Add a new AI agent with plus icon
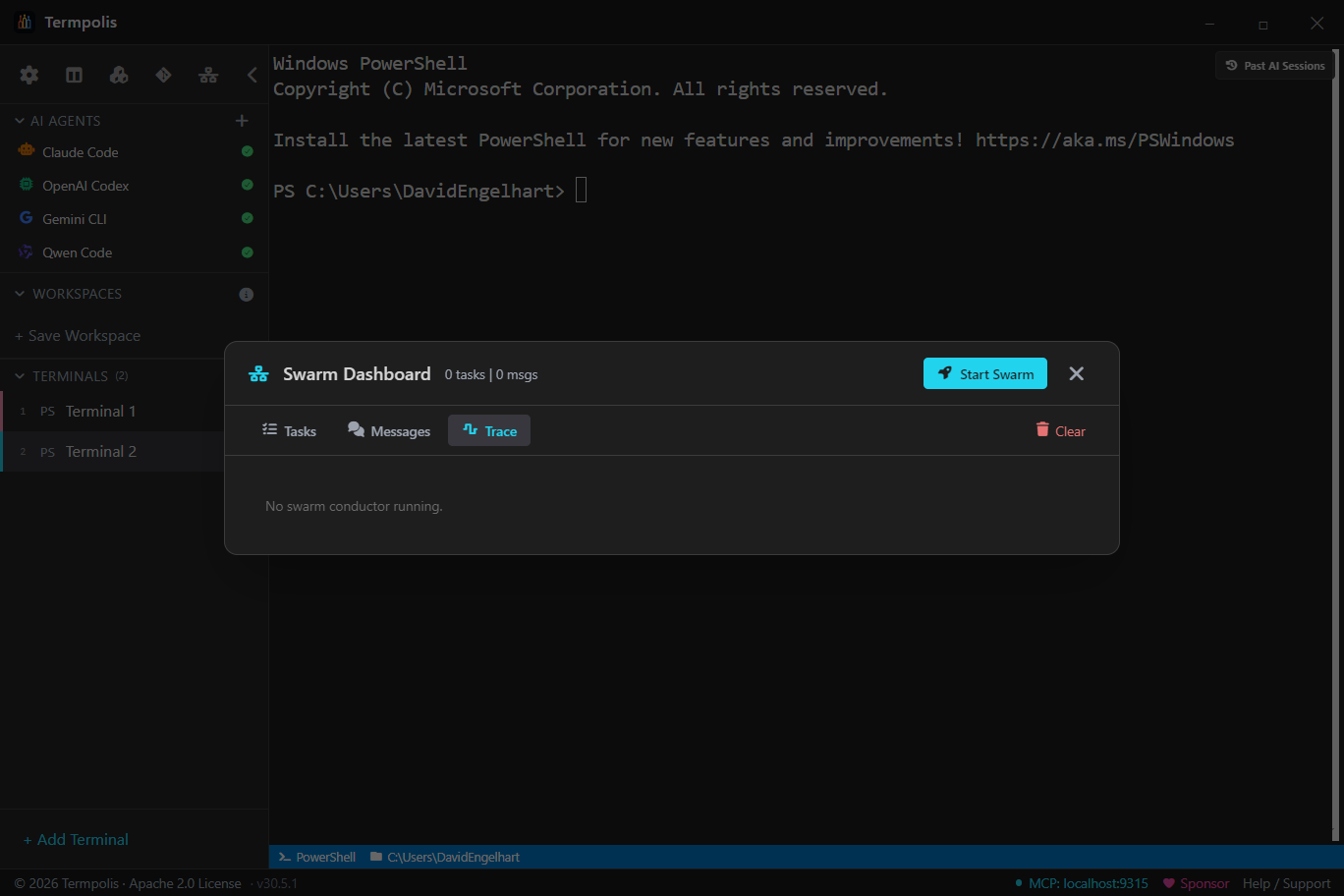This screenshot has height=896, width=1344. (242, 121)
